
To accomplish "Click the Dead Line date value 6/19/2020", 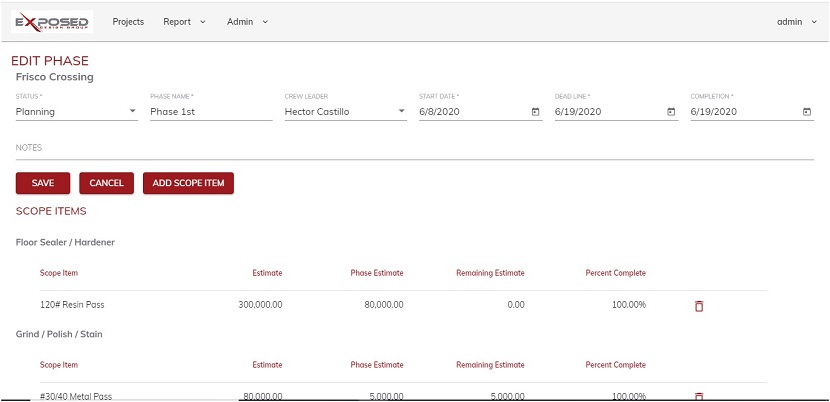I will tap(578, 112).
